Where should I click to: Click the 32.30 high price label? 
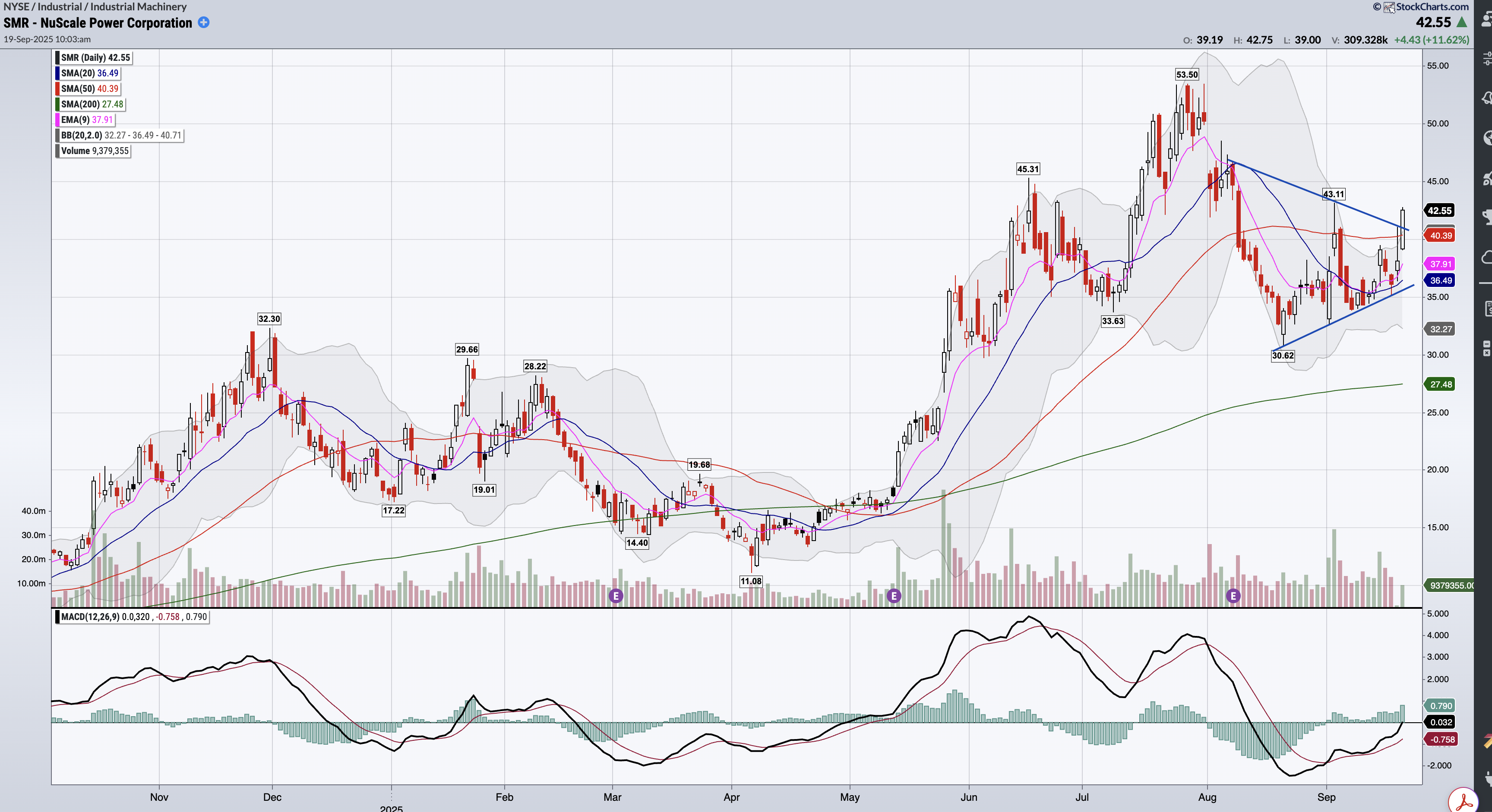point(269,319)
